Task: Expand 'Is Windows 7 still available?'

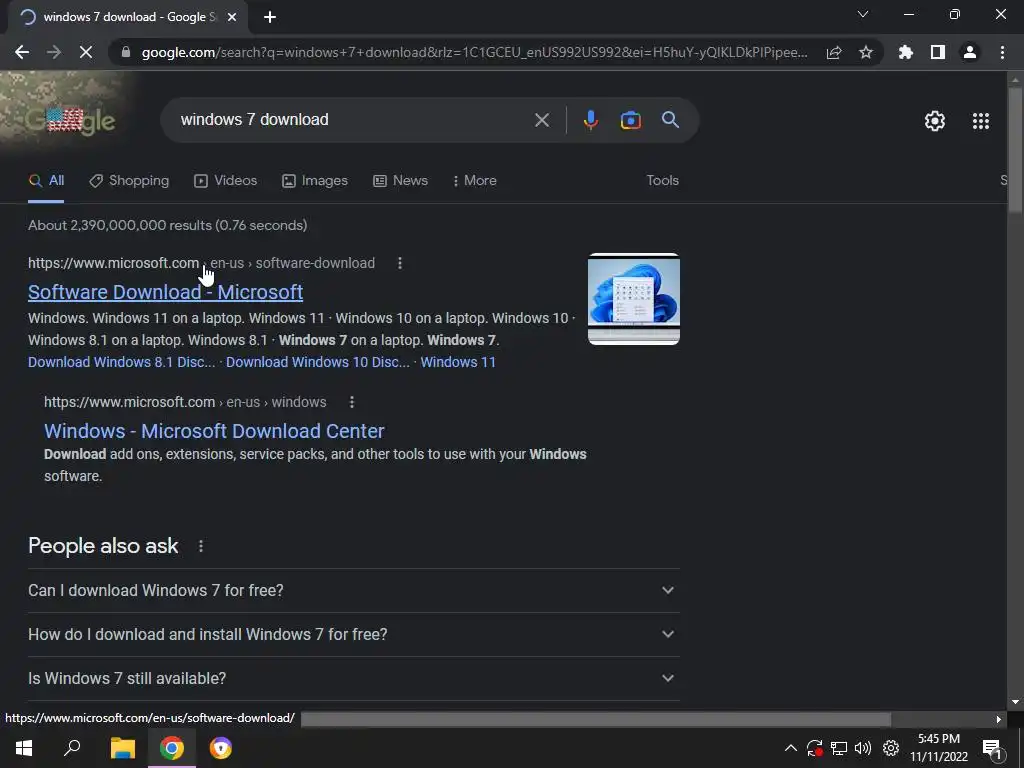Action: [x=354, y=678]
